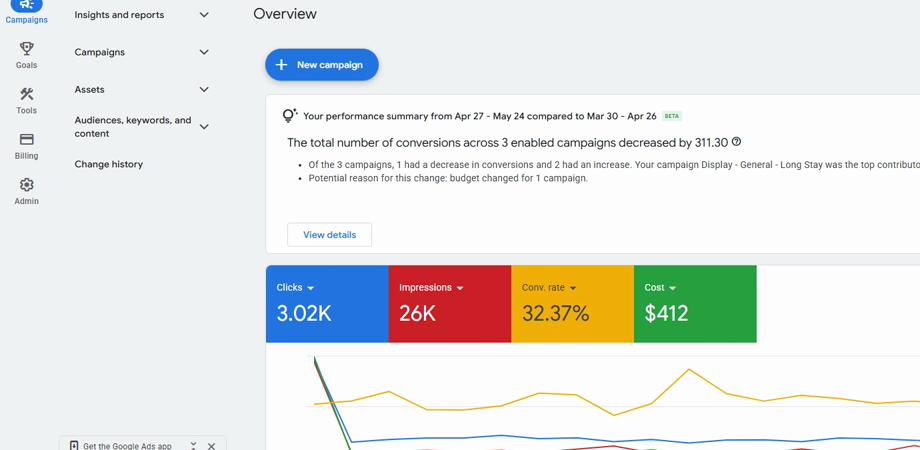Click Get the Google Ads app link
Viewport: 920px width, 450px height.
(127, 446)
